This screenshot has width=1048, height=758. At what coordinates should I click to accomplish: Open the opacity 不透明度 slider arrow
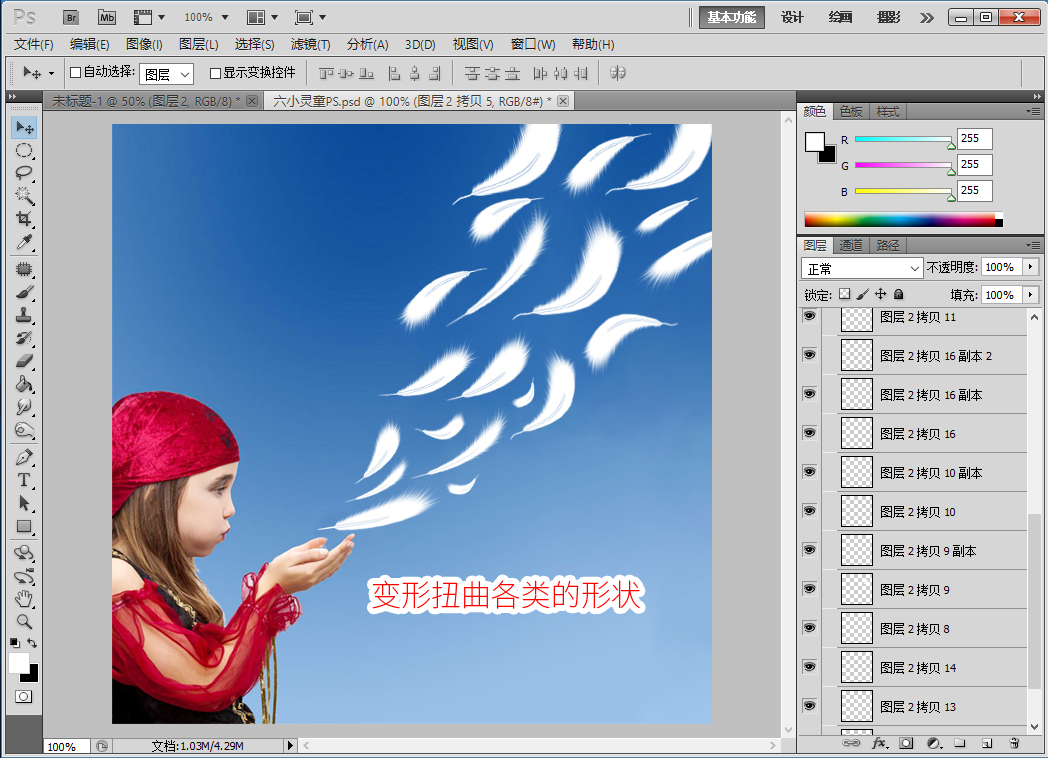pos(1031,267)
